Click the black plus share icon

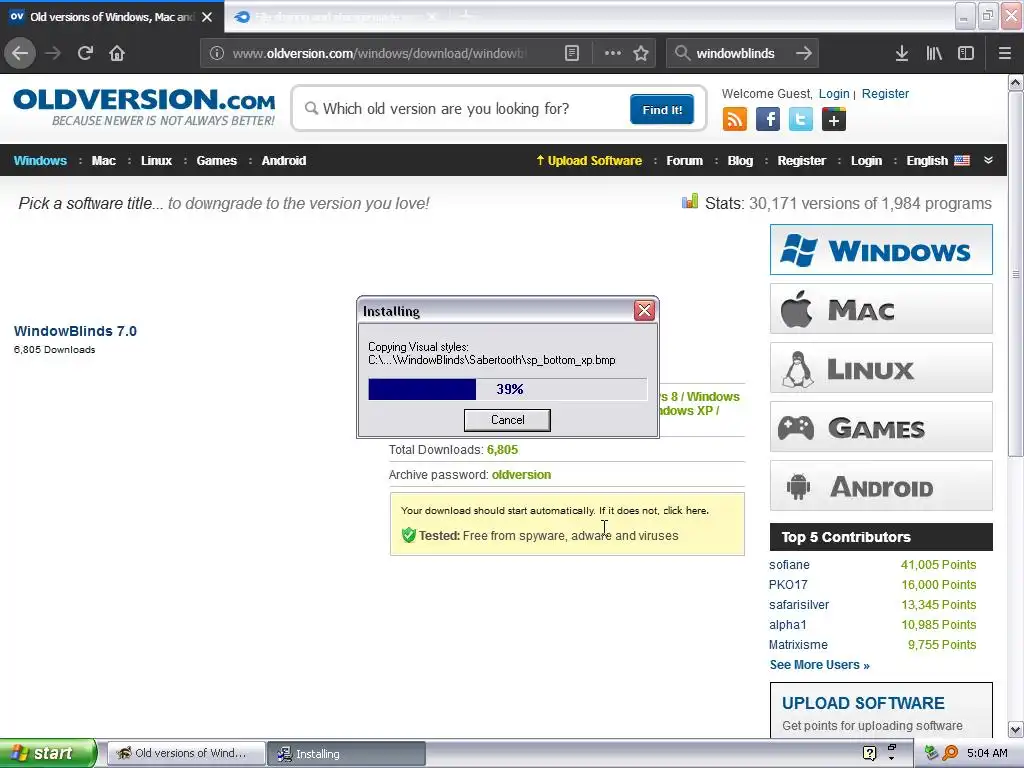[833, 120]
